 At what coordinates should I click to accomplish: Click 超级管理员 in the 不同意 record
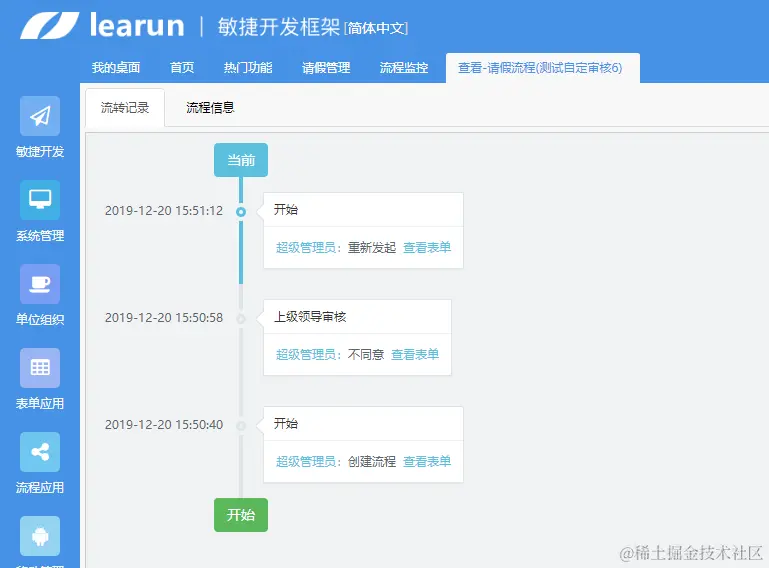(x=305, y=354)
